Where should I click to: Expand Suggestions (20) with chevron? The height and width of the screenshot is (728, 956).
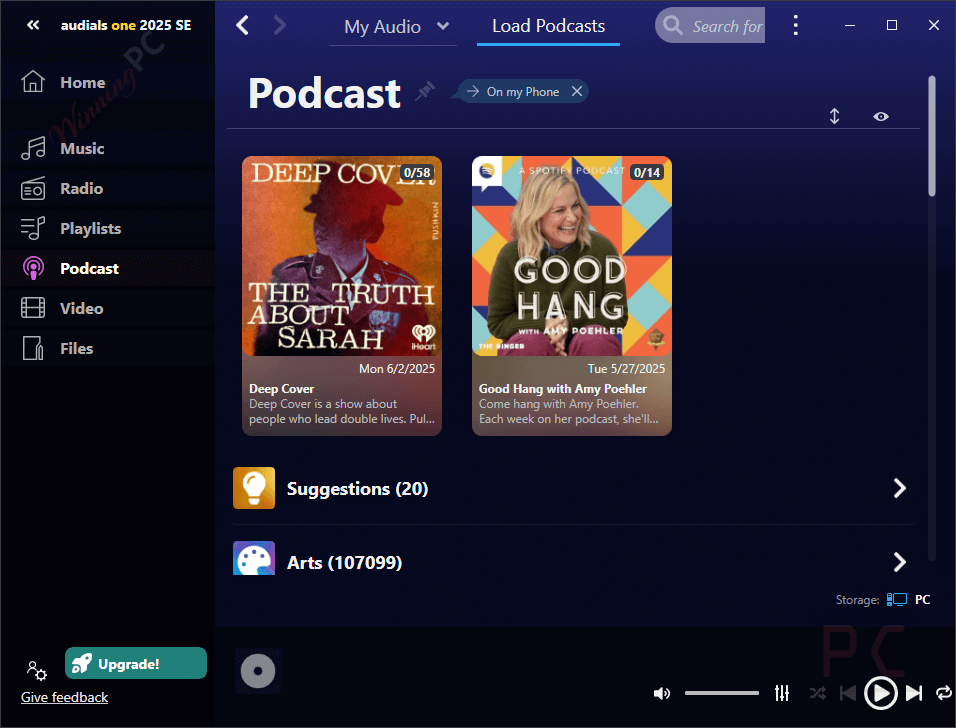pos(899,488)
